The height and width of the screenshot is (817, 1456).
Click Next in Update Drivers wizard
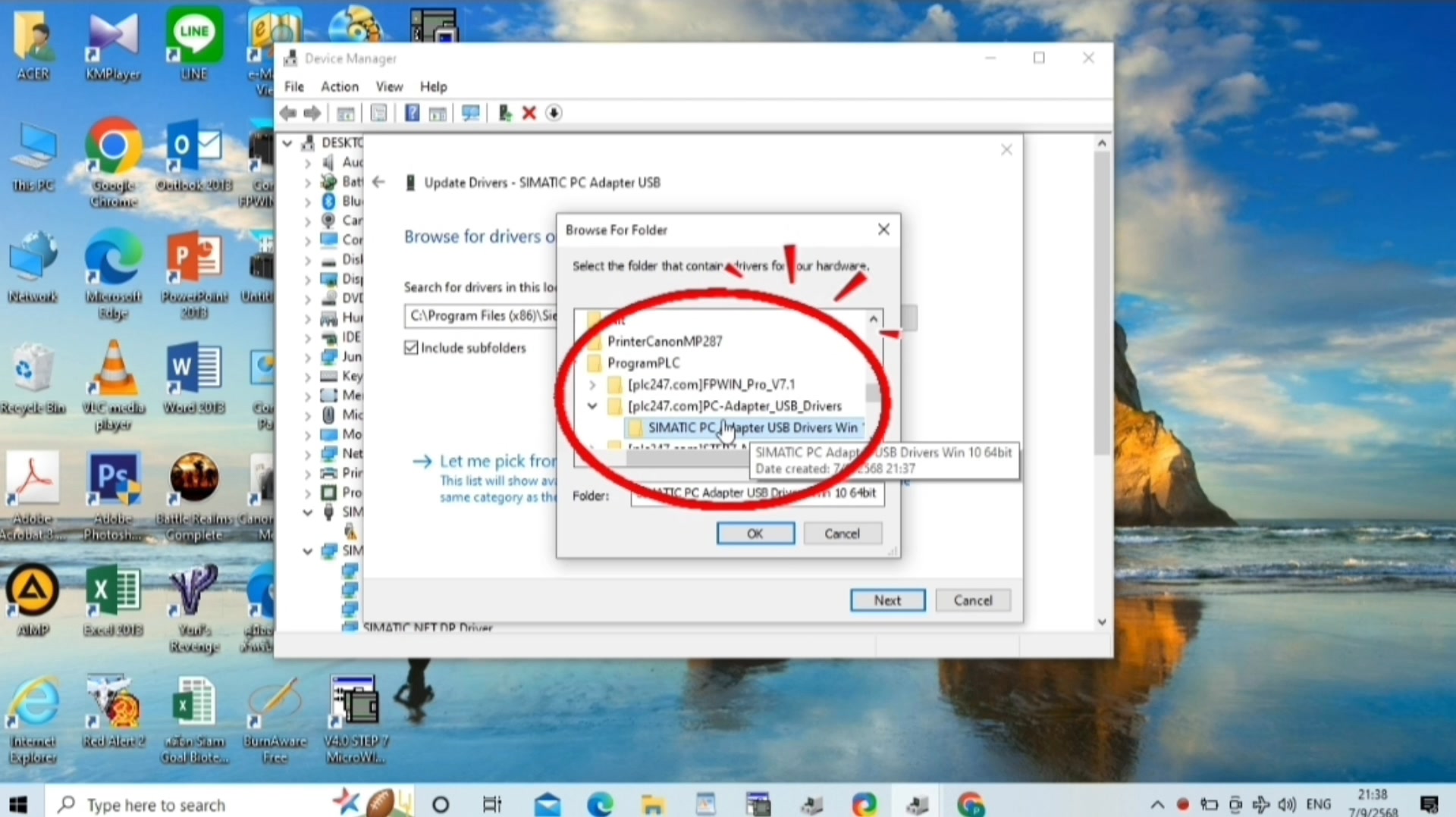(x=887, y=600)
